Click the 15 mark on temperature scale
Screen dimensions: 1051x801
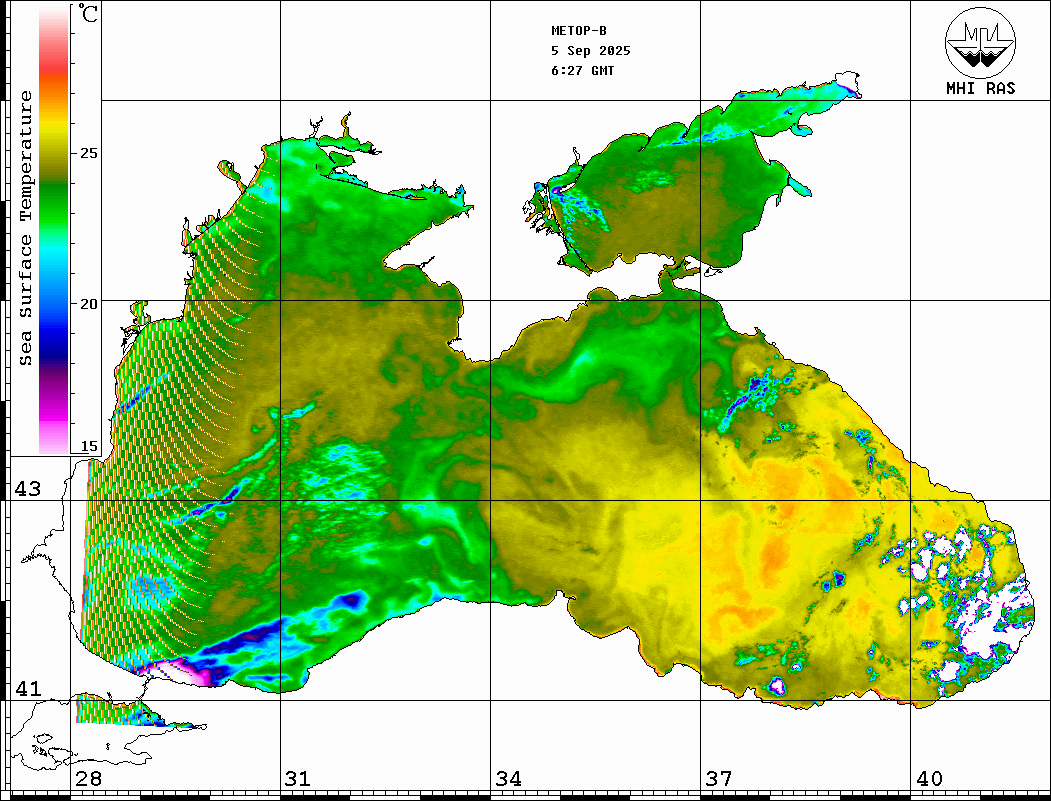tap(88, 446)
